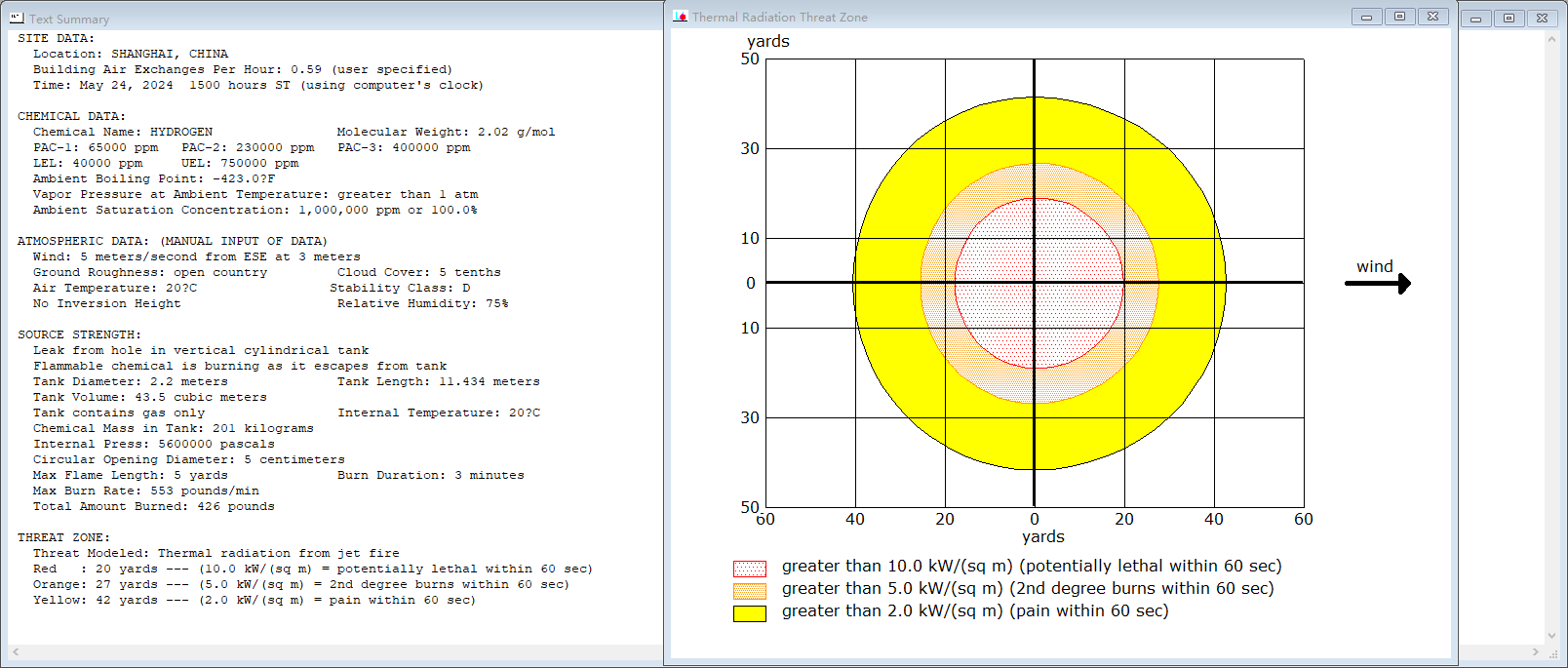Viewport: 1568px width, 668px height.
Task: Click 'Chemical Mass in Tank: 201 kilograms'
Action: [x=174, y=428]
